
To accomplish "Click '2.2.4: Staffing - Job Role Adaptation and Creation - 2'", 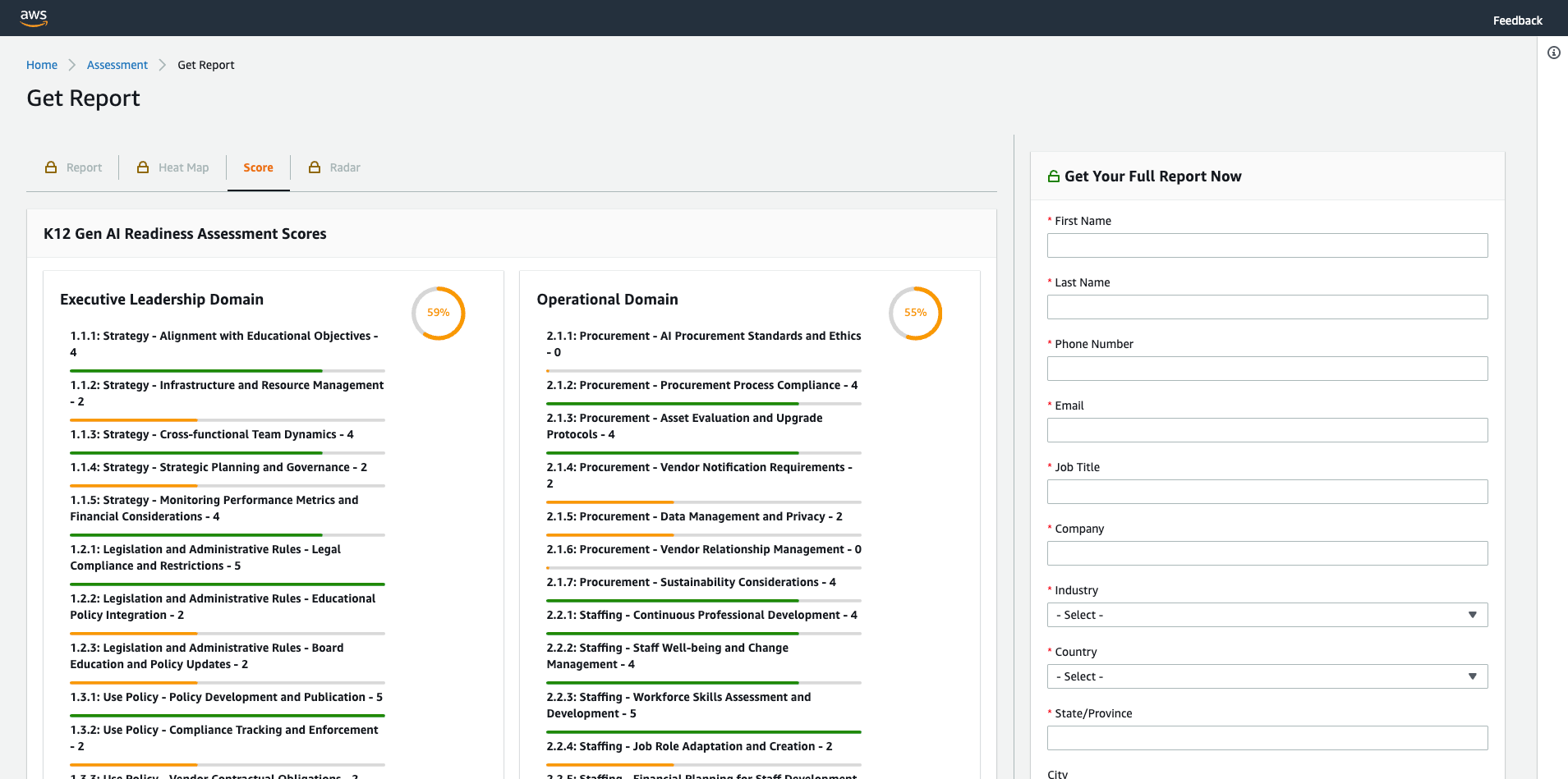I will coord(690,746).
